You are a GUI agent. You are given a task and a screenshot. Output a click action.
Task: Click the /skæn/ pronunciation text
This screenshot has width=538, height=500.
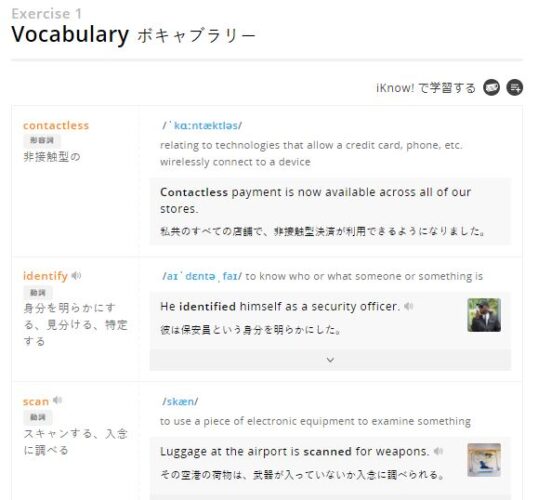click(x=180, y=401)
